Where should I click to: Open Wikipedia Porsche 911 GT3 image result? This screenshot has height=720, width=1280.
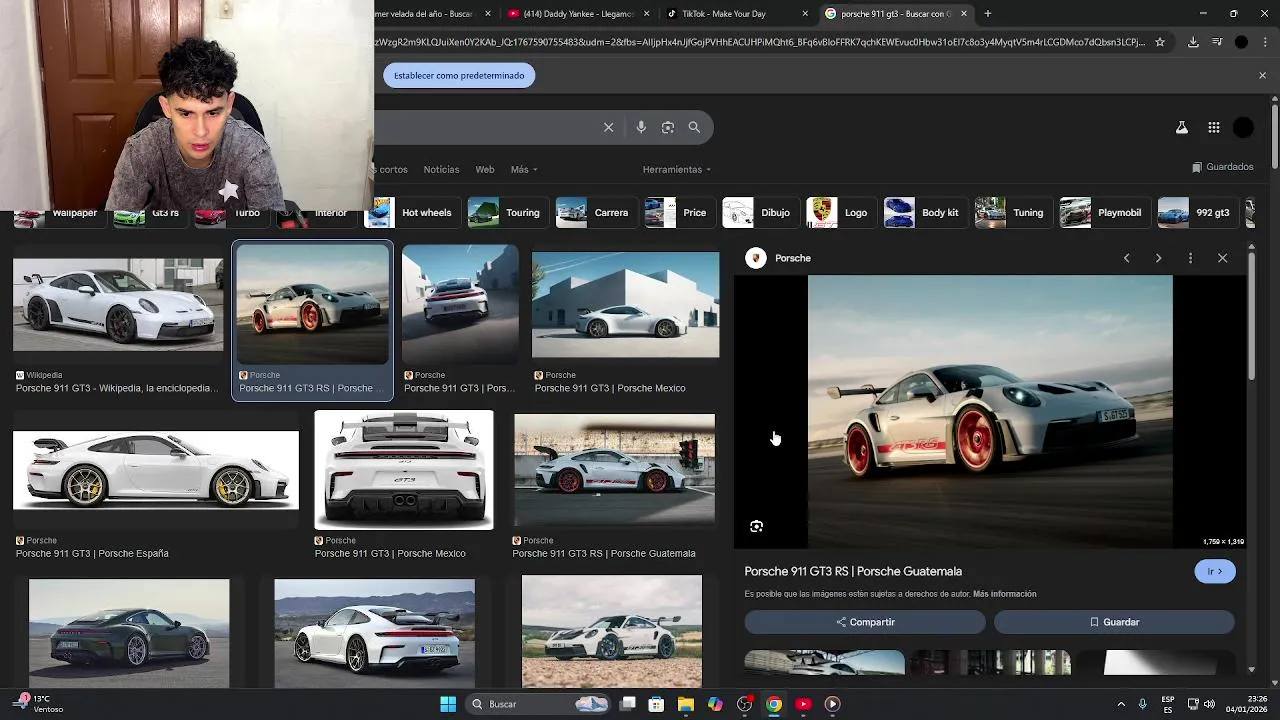[x=118, y=304]
